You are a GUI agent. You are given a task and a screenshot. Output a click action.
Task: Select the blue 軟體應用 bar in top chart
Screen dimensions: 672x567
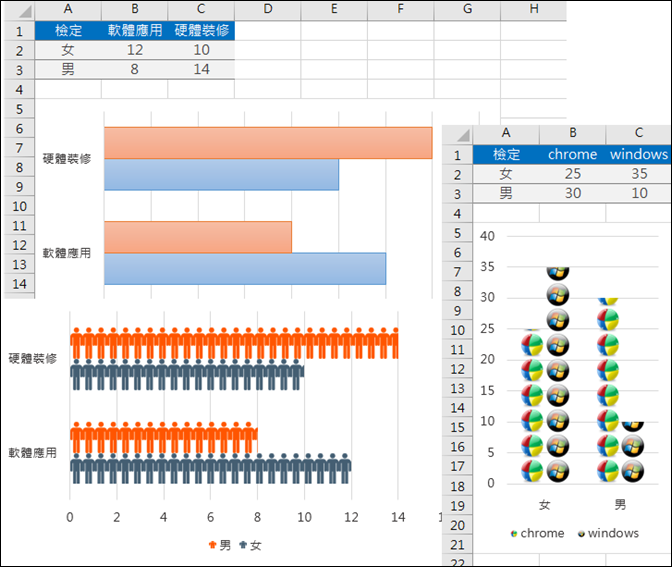tap(245, 269)
